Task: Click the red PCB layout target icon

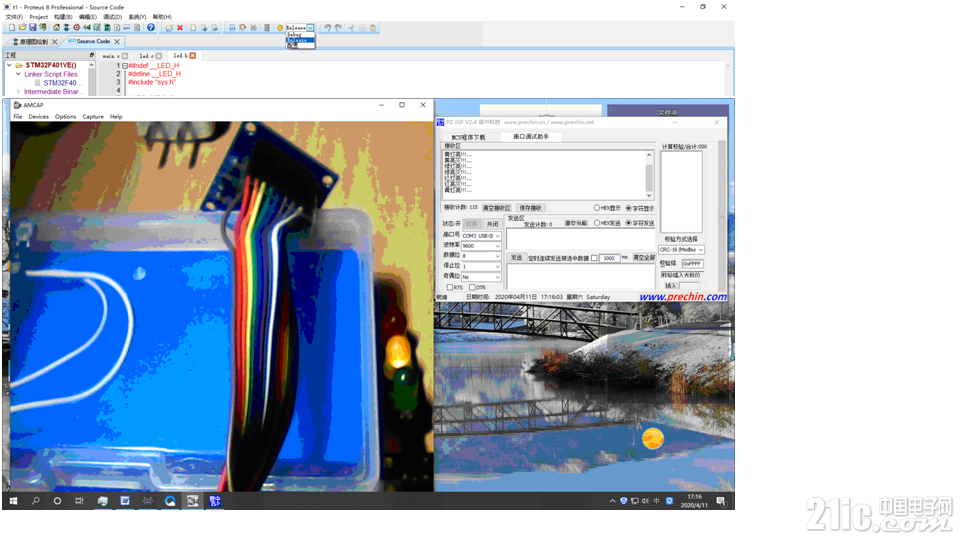Action: coord(77,28)
